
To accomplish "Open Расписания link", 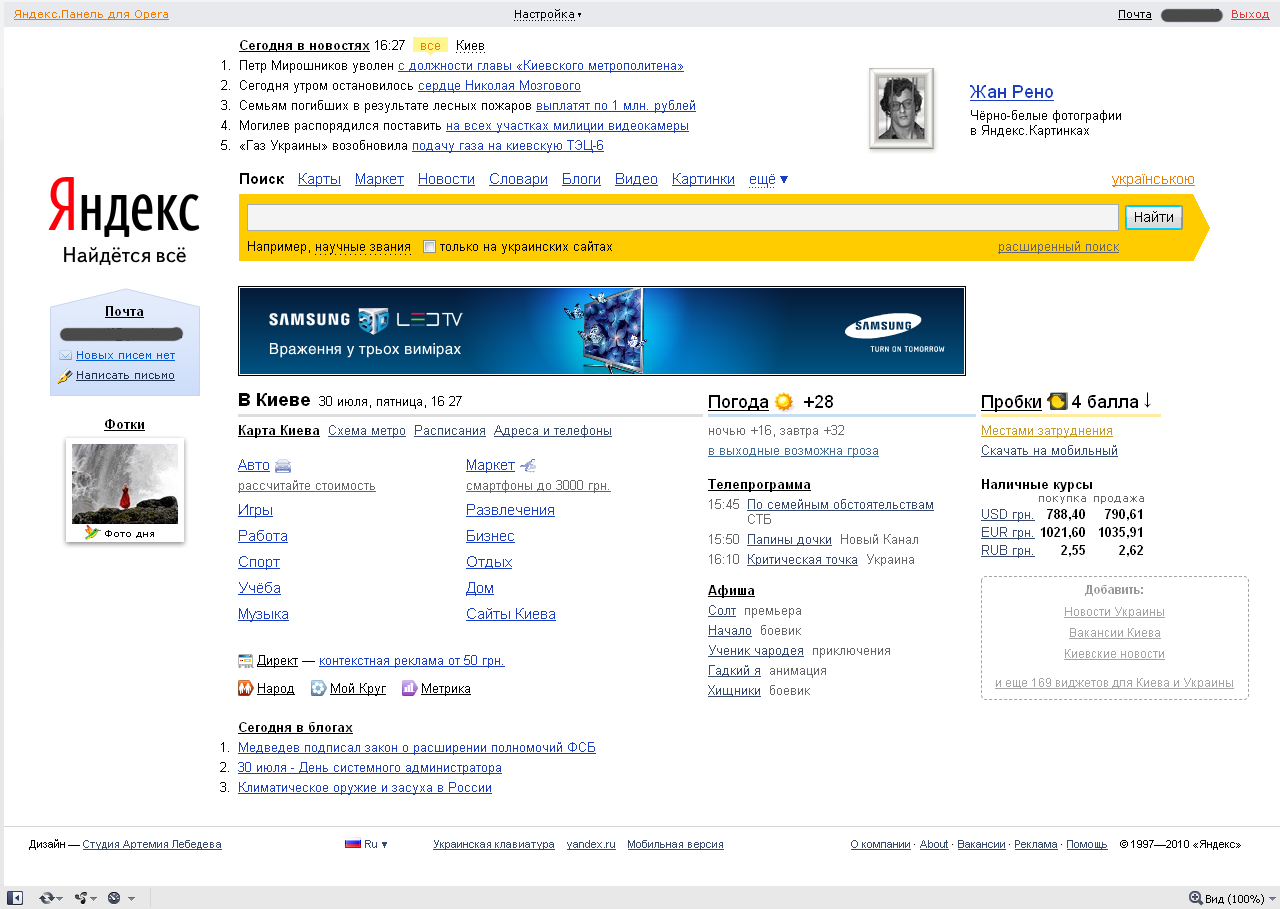I will [450, 431].
